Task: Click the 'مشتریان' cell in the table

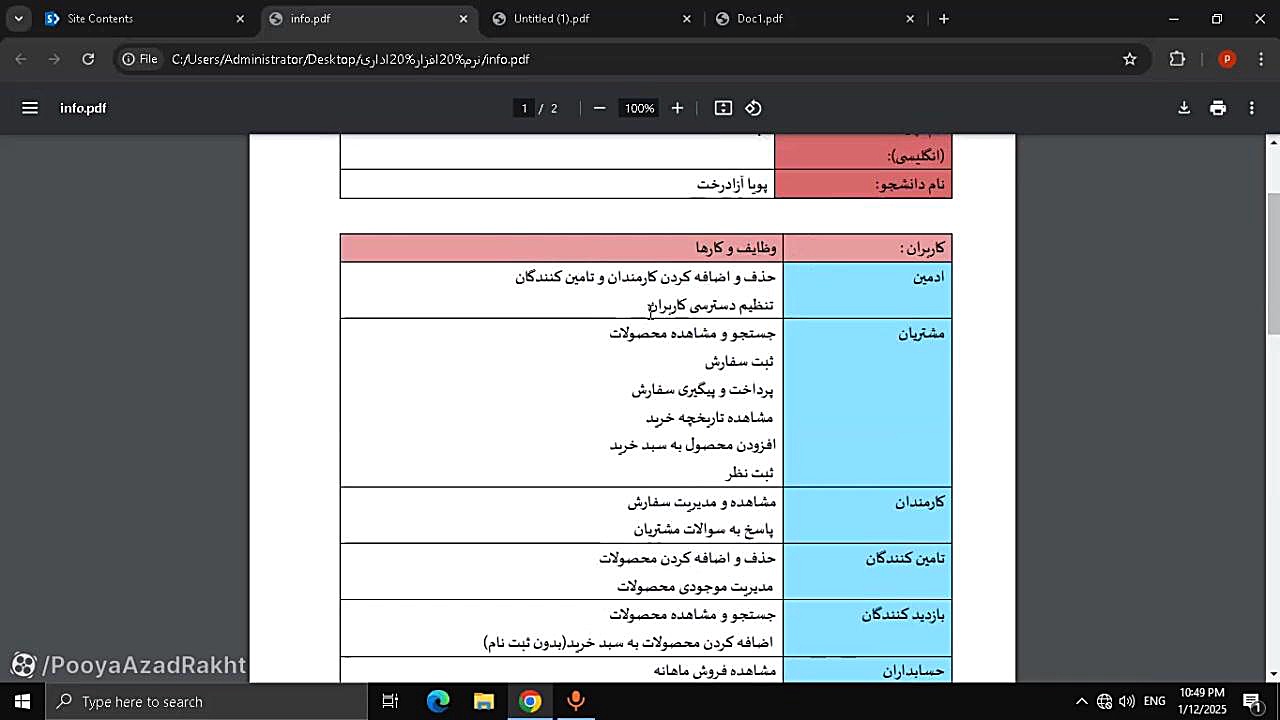Action: point(867,403)
